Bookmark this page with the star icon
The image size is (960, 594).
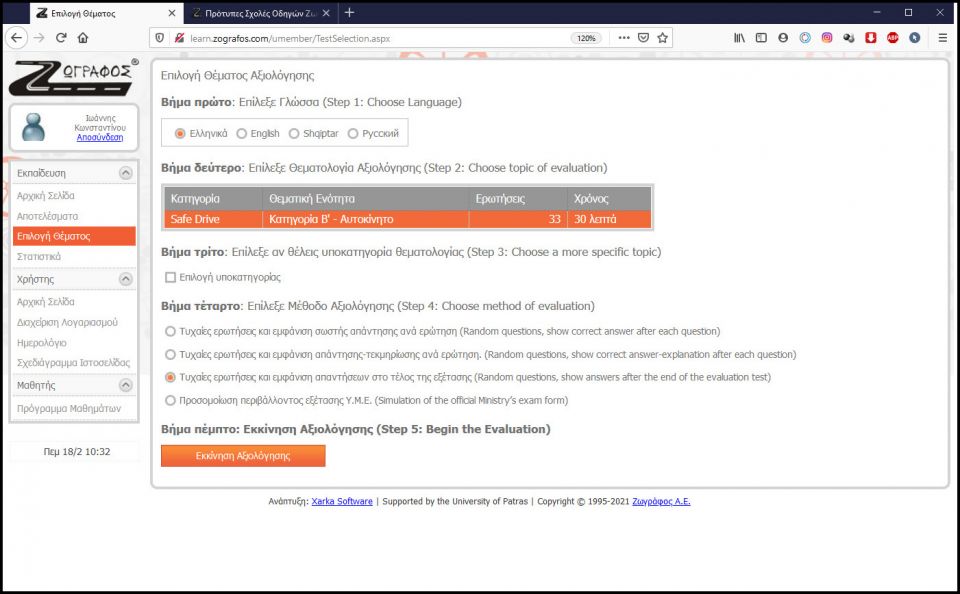pyautogui.click(x=663, y=38)
